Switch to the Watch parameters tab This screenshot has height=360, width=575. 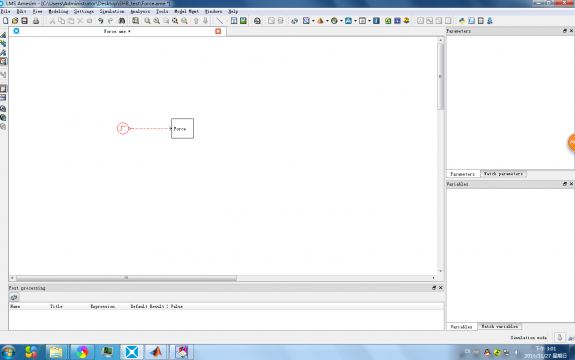503,174
